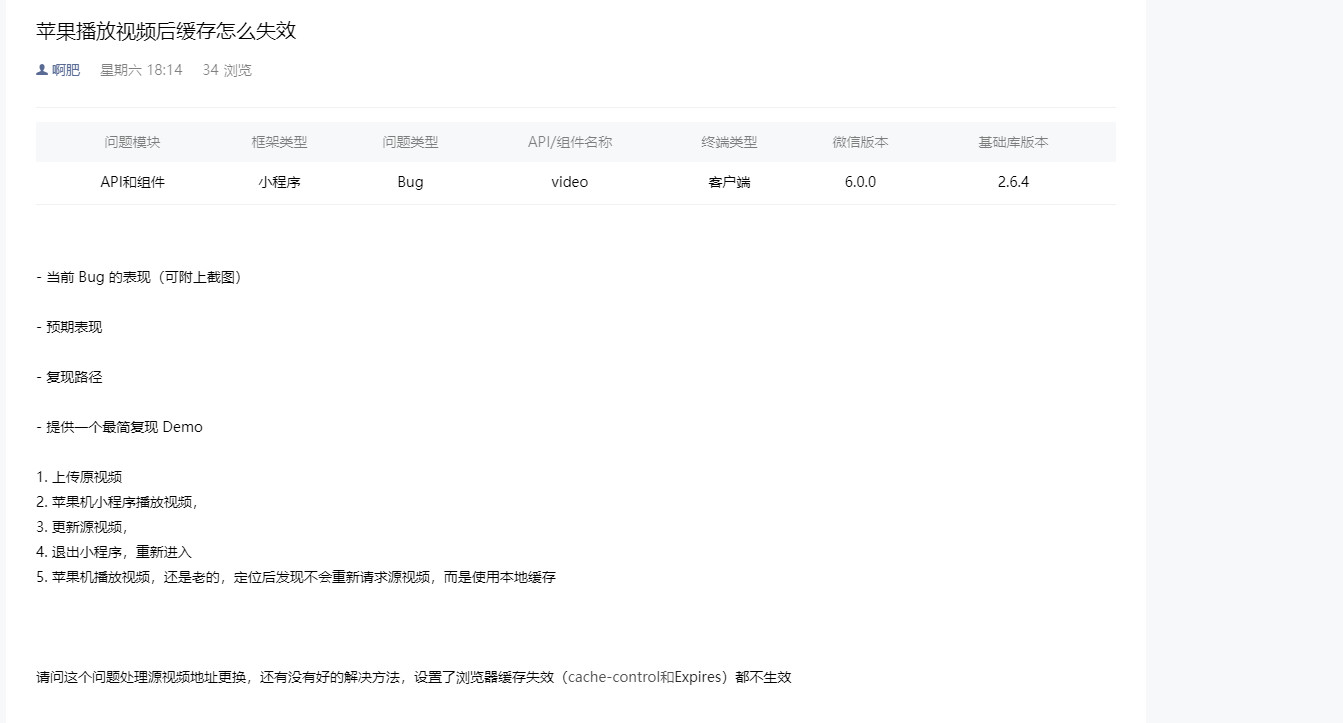Click step 3 更新源视频
This screenshot has width=1343, height=723.
tap(82, 527)
